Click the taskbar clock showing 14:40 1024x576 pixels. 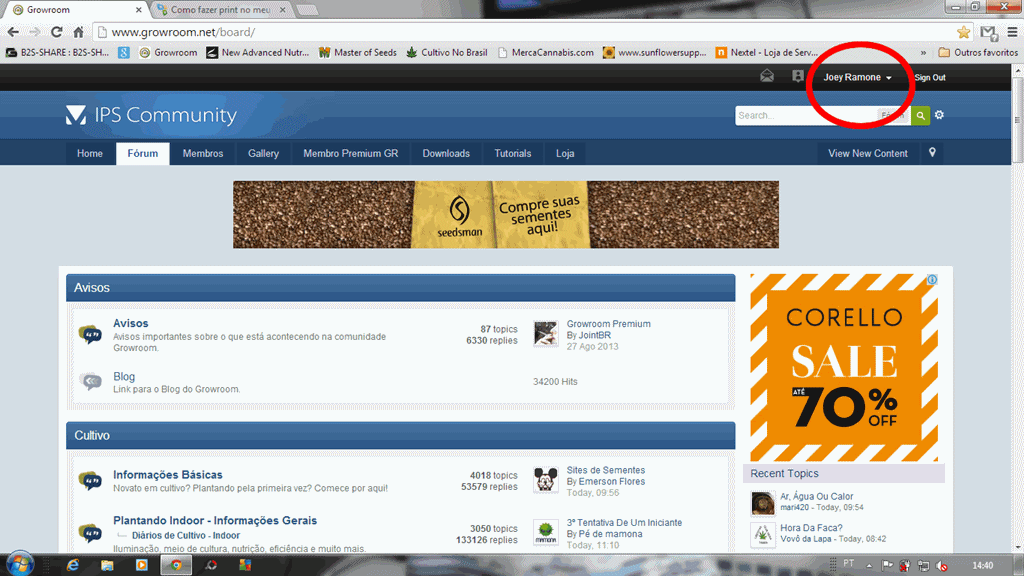[982, 566]
